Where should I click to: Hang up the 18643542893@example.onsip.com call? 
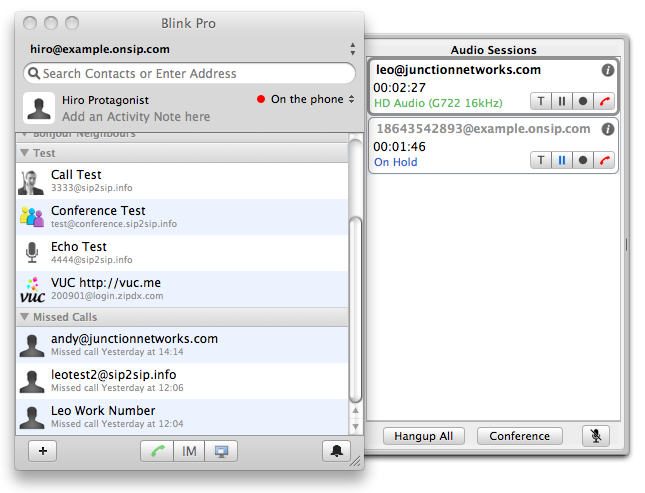[x=604, y=160]
